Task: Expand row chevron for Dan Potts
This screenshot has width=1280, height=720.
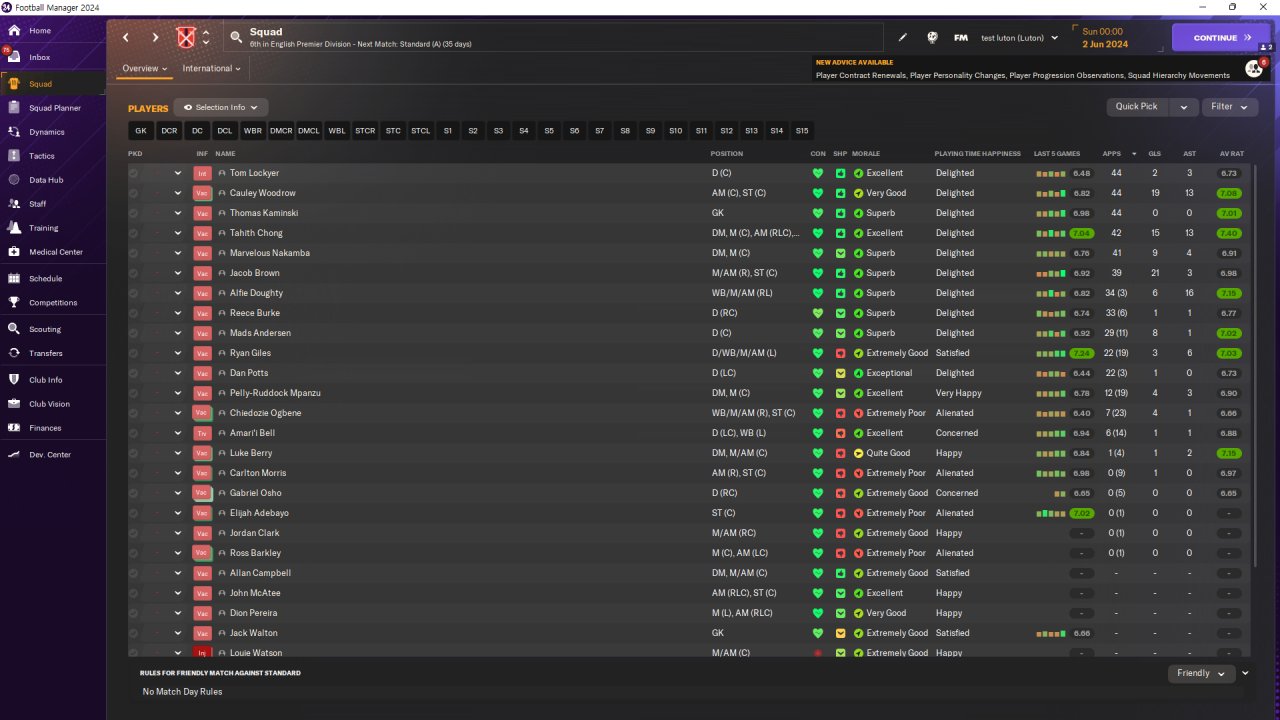Action: [178, 373]
